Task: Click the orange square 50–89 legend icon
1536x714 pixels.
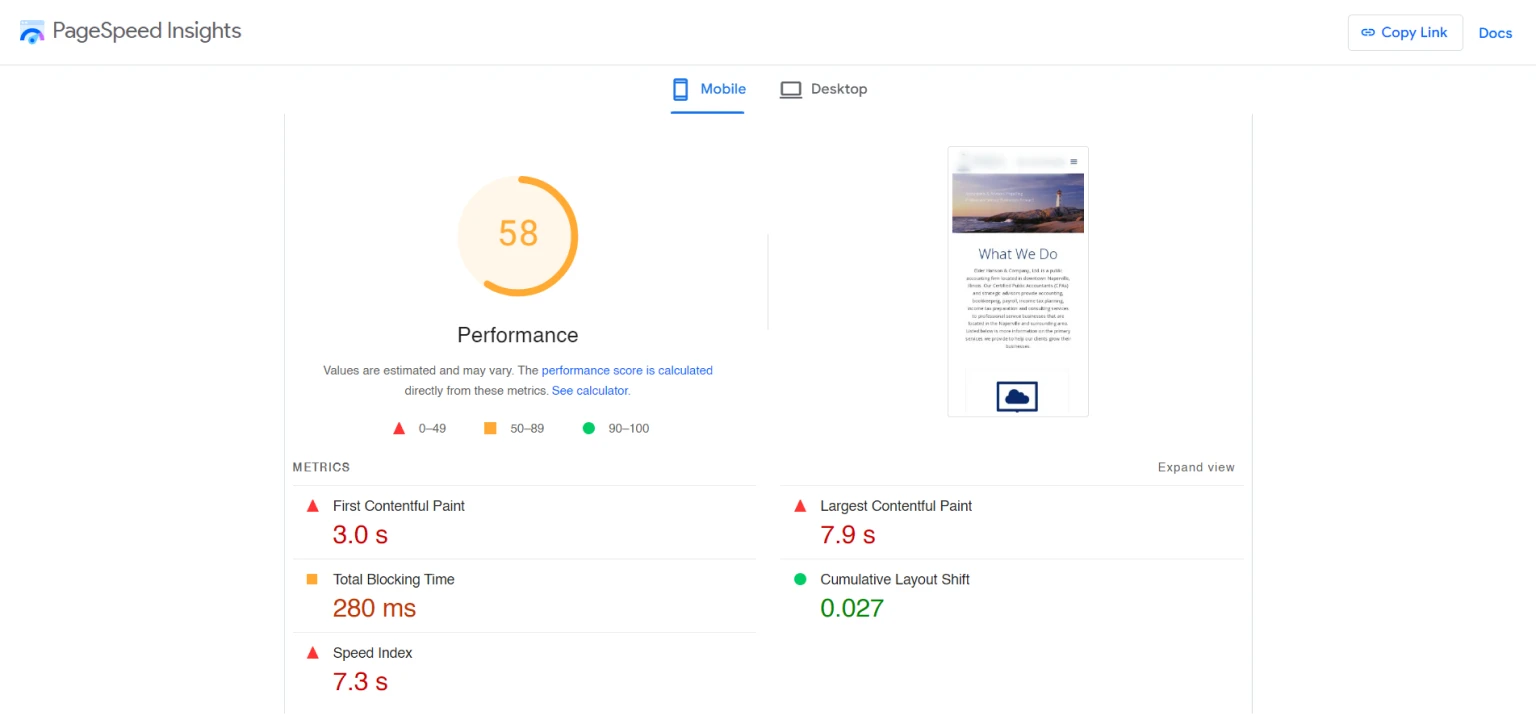Action: (490, 428)
